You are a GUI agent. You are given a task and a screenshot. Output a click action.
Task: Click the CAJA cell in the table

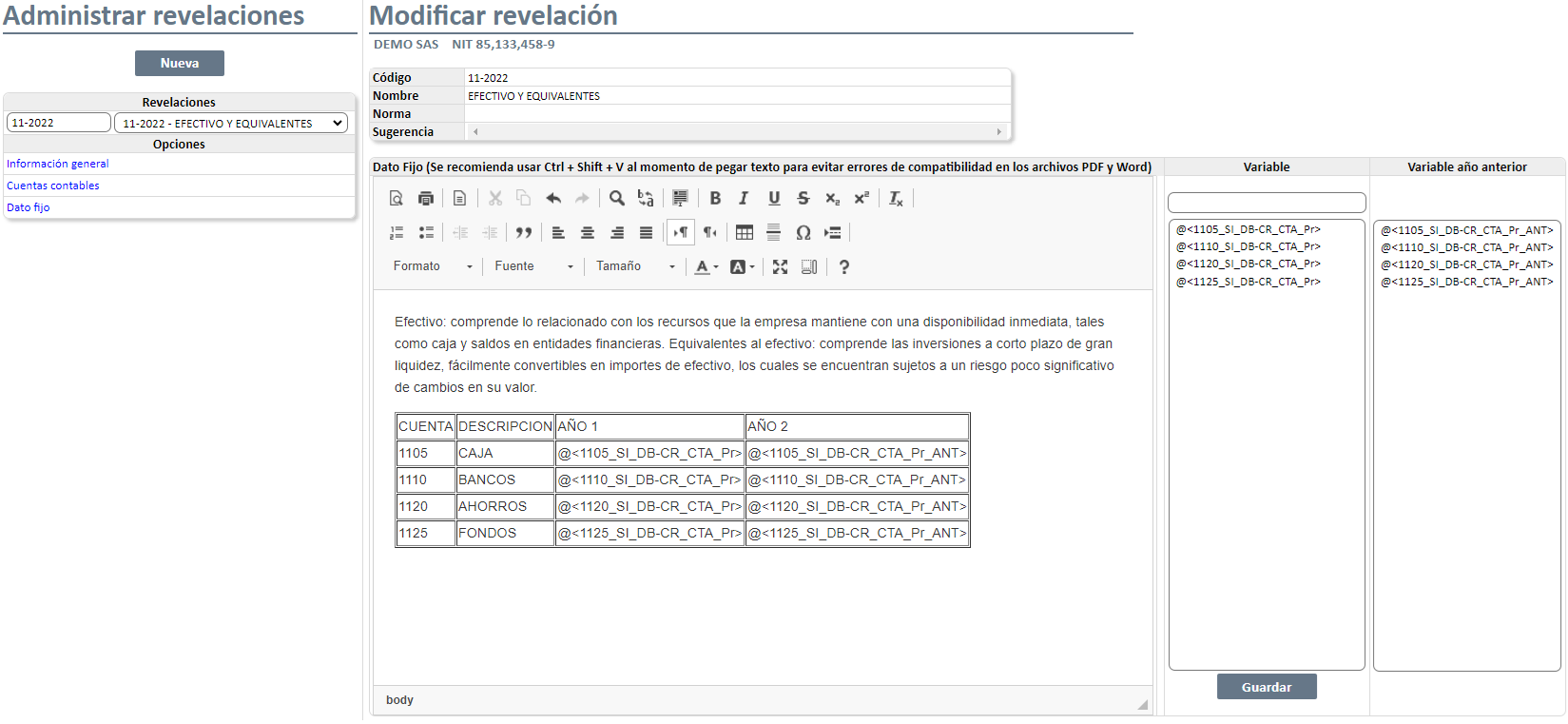tap(505, 453)
